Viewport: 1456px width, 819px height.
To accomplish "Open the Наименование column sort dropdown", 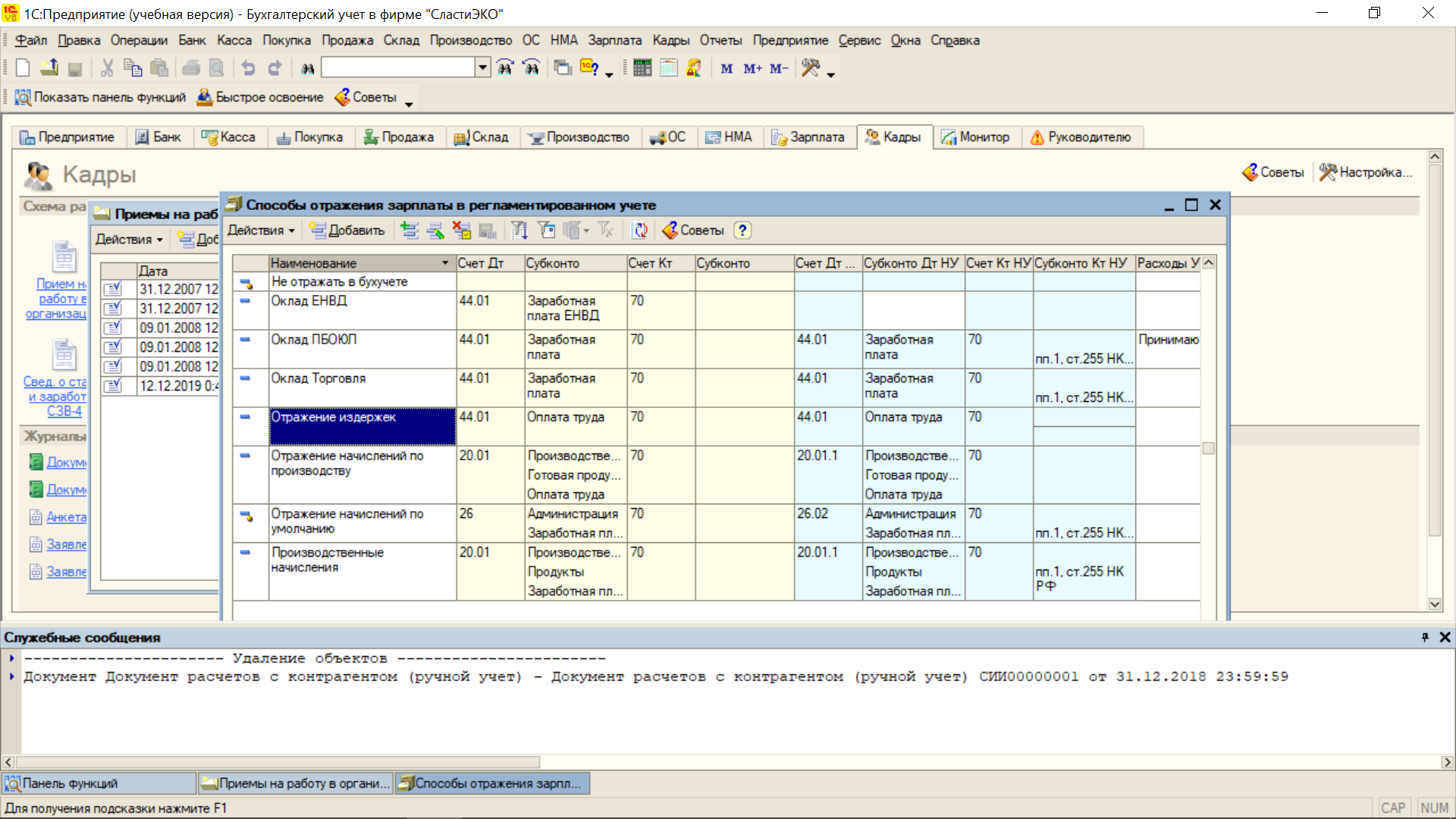I will pyautogui.click(x=445, y=263).
